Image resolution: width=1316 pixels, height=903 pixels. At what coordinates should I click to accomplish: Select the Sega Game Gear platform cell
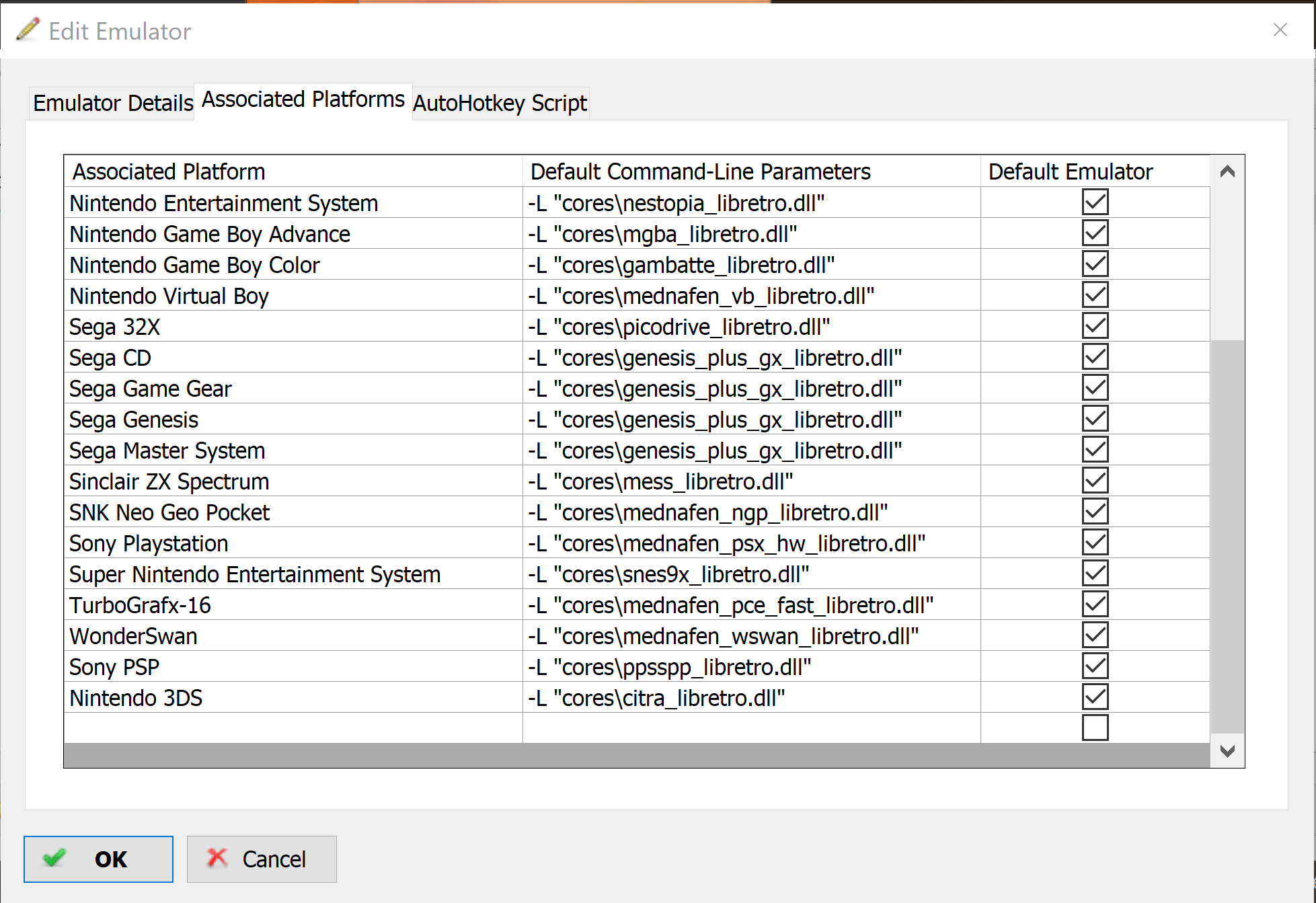pos(293,388)
